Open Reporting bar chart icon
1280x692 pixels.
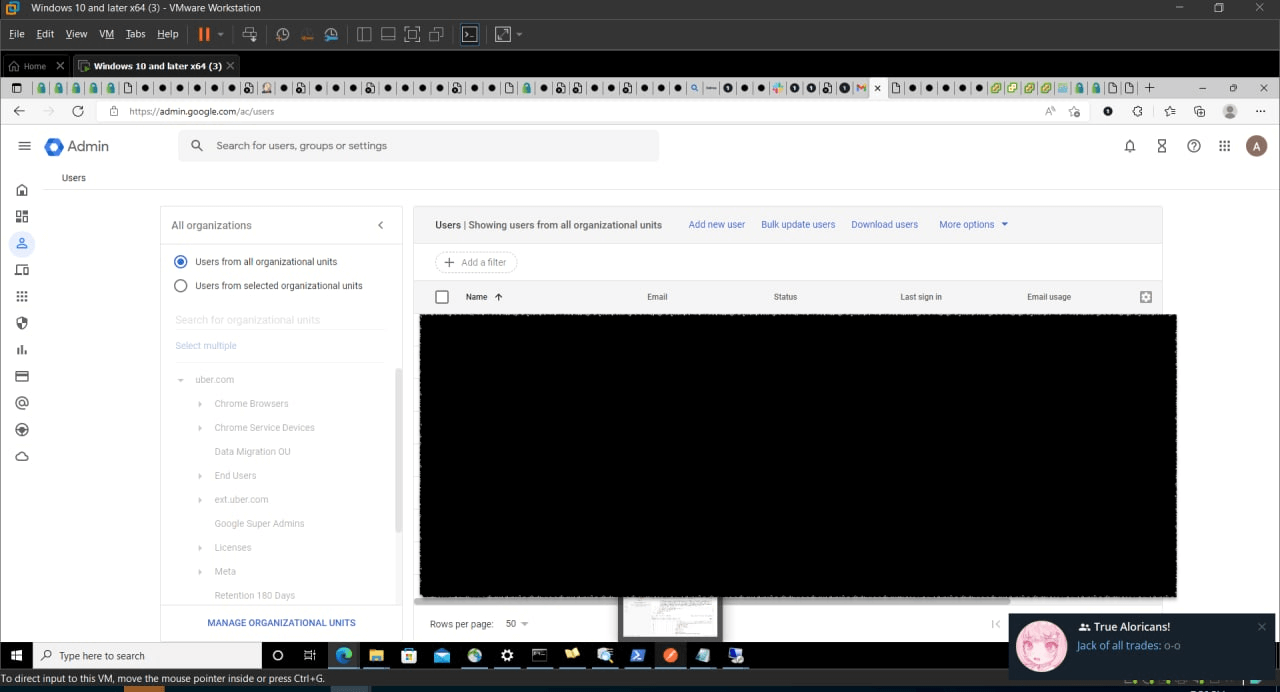point(22,350)
